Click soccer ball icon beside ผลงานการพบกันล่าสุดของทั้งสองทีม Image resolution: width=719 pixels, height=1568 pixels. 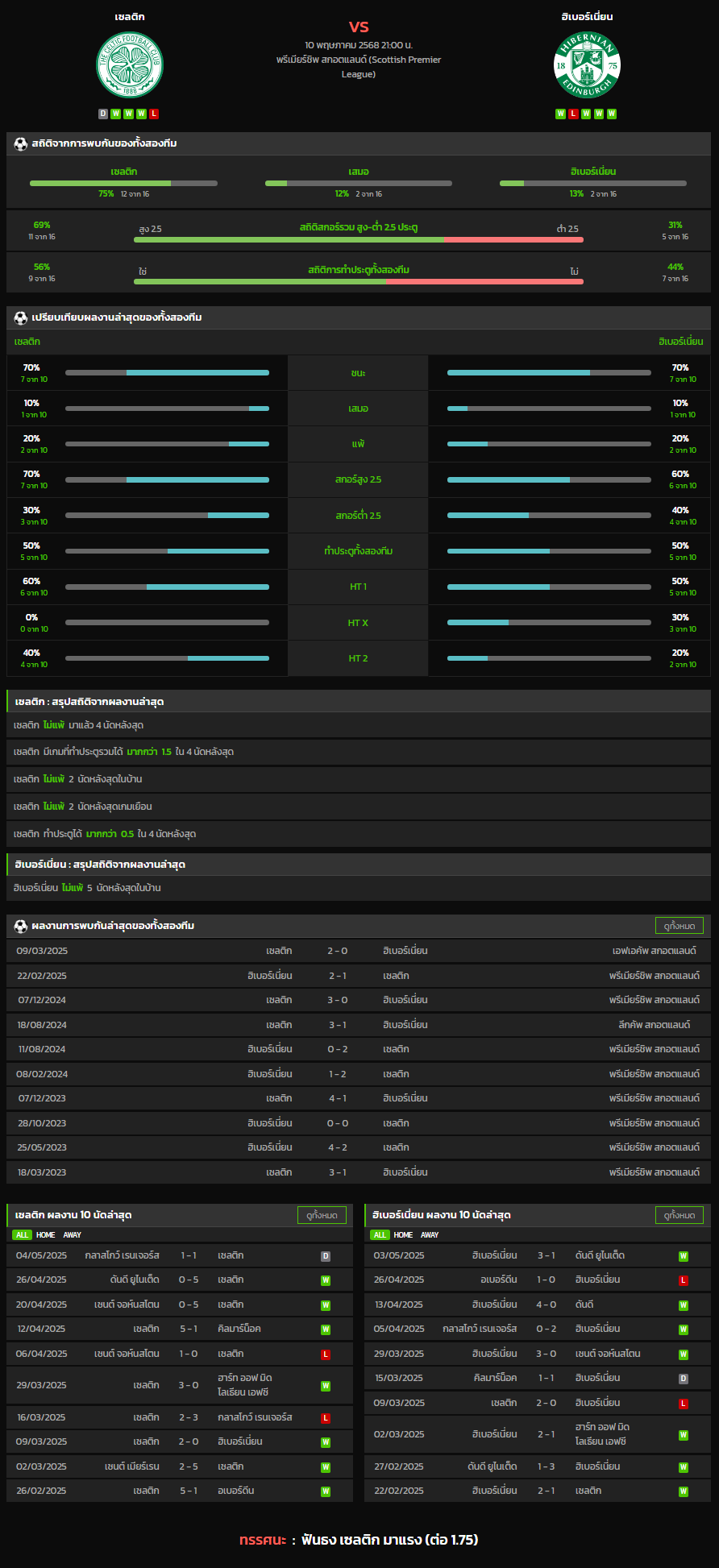21,926
